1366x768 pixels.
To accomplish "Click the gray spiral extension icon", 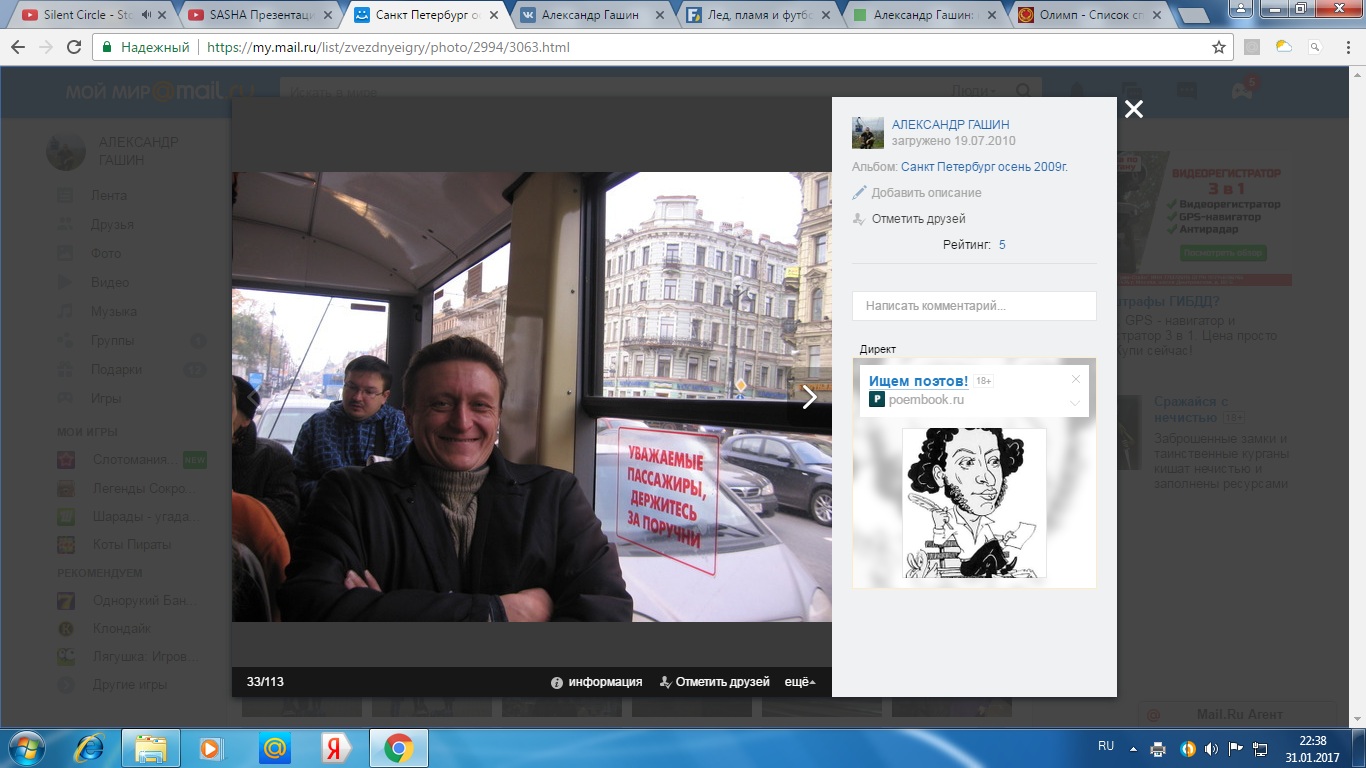I will (x=1252, y=47).
